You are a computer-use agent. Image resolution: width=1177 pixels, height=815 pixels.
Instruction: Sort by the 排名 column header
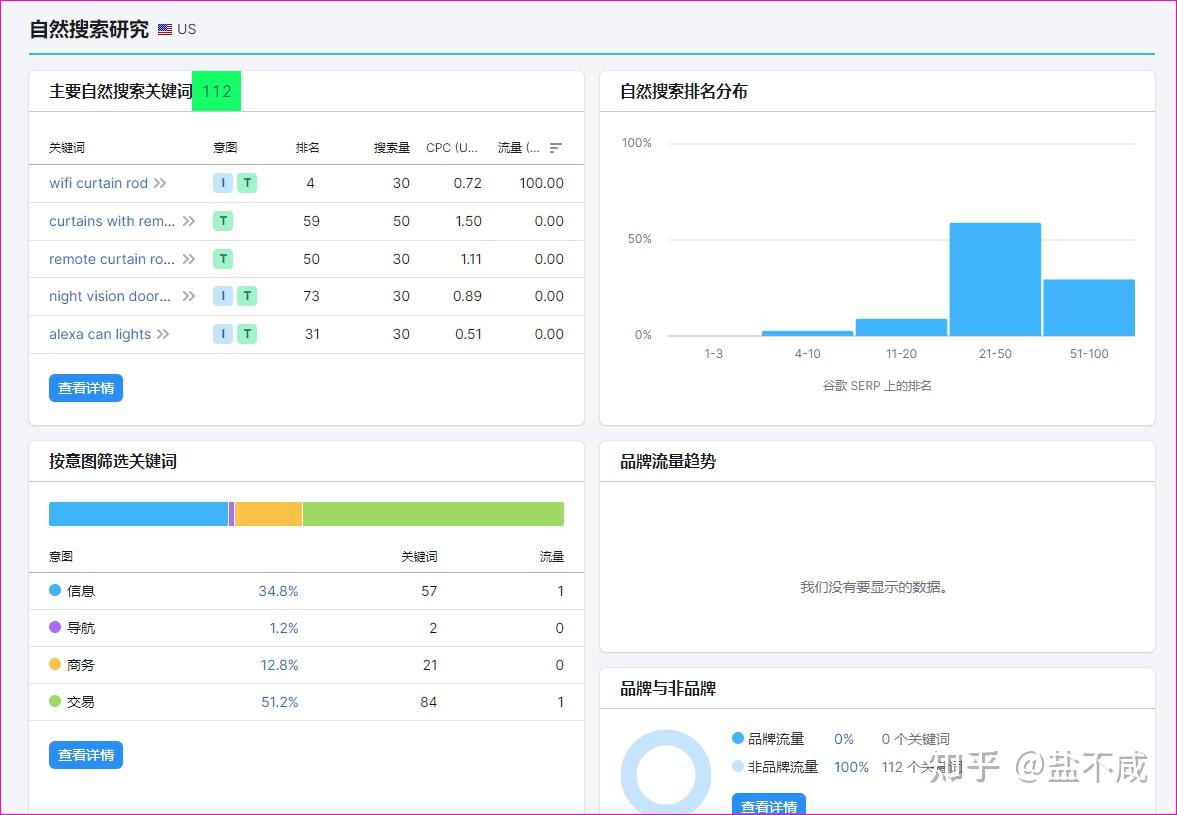[x=308, y=148]
